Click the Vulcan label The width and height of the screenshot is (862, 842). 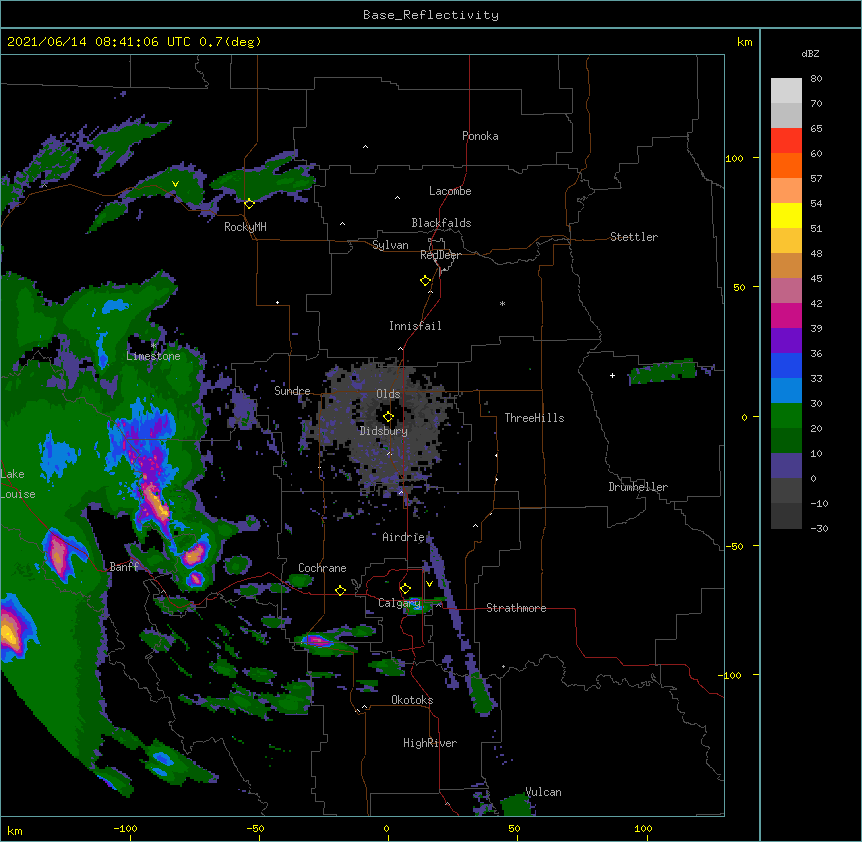543,792
